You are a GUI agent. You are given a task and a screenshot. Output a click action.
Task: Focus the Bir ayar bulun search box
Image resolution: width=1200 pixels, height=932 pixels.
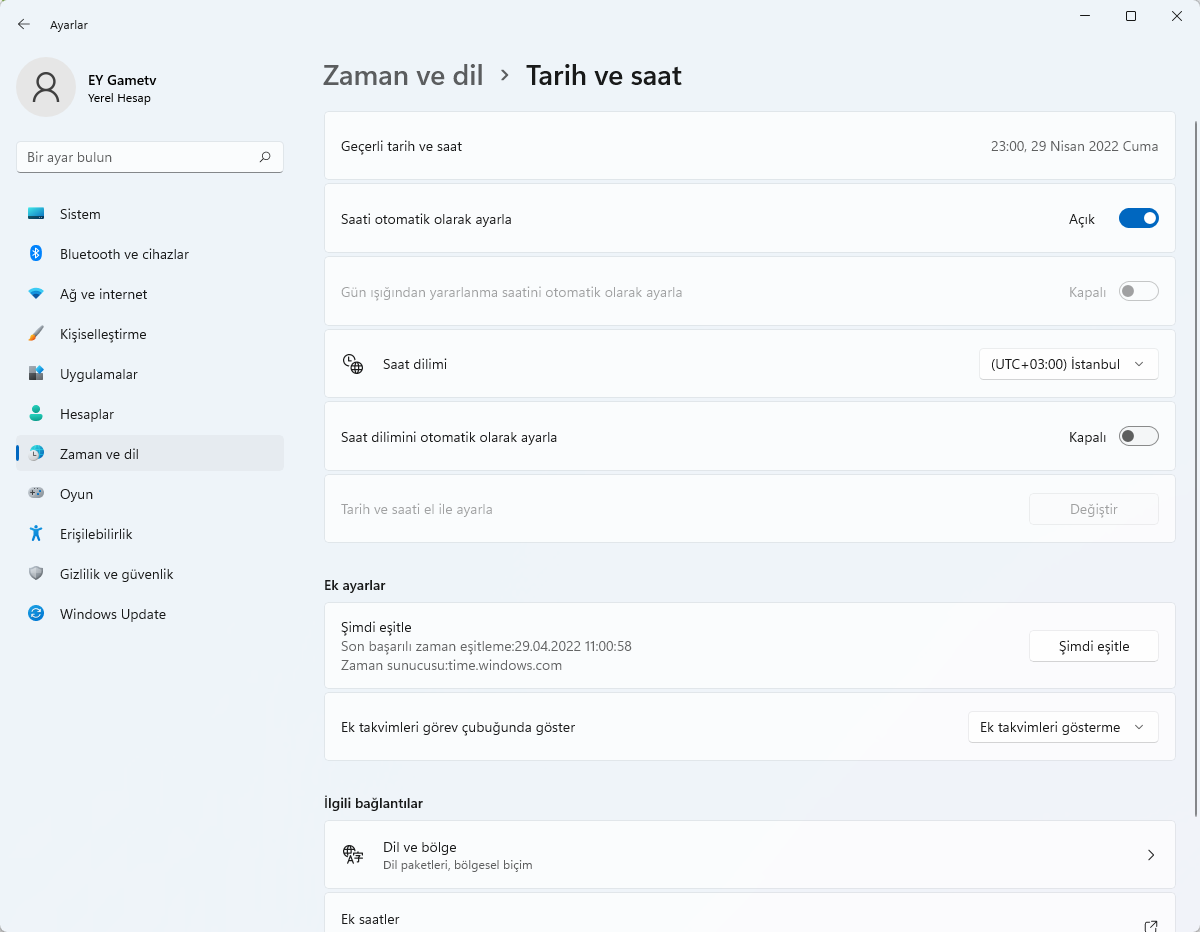point(140,157)
